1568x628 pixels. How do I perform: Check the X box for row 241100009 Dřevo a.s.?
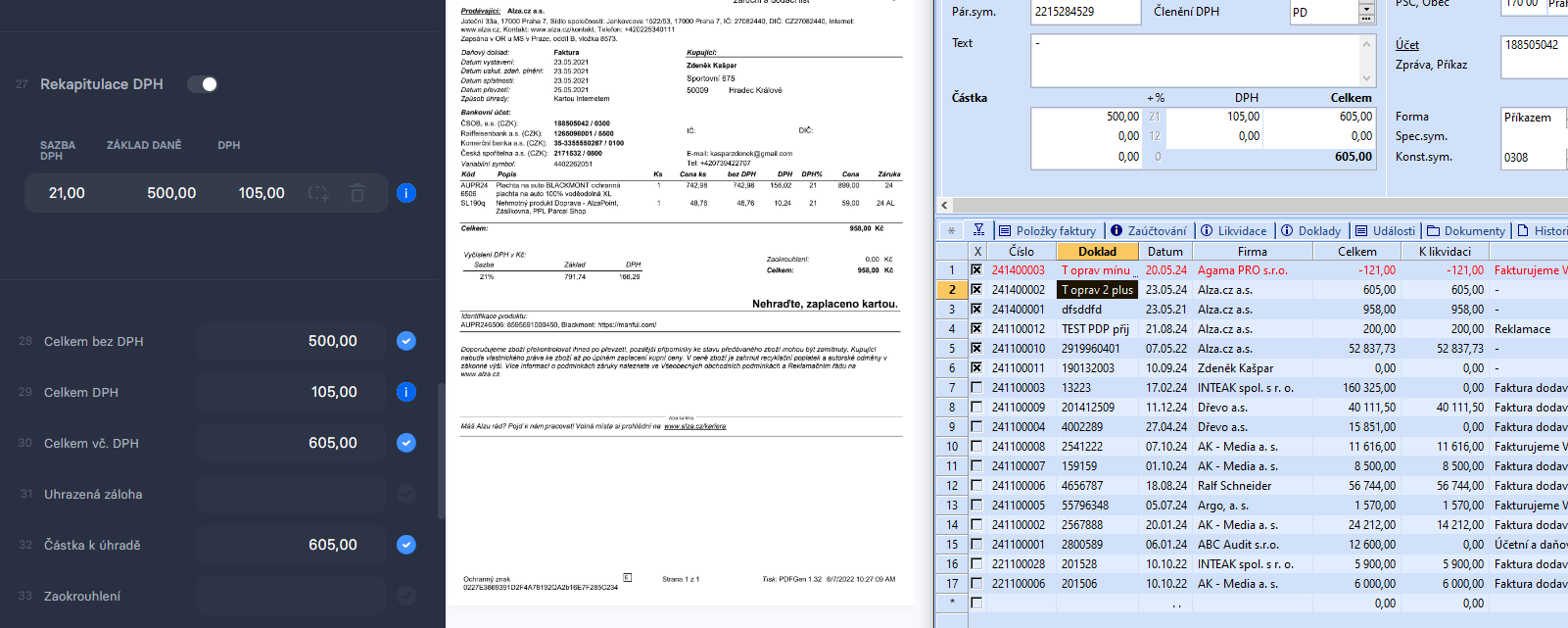click(x=976, y=408)
